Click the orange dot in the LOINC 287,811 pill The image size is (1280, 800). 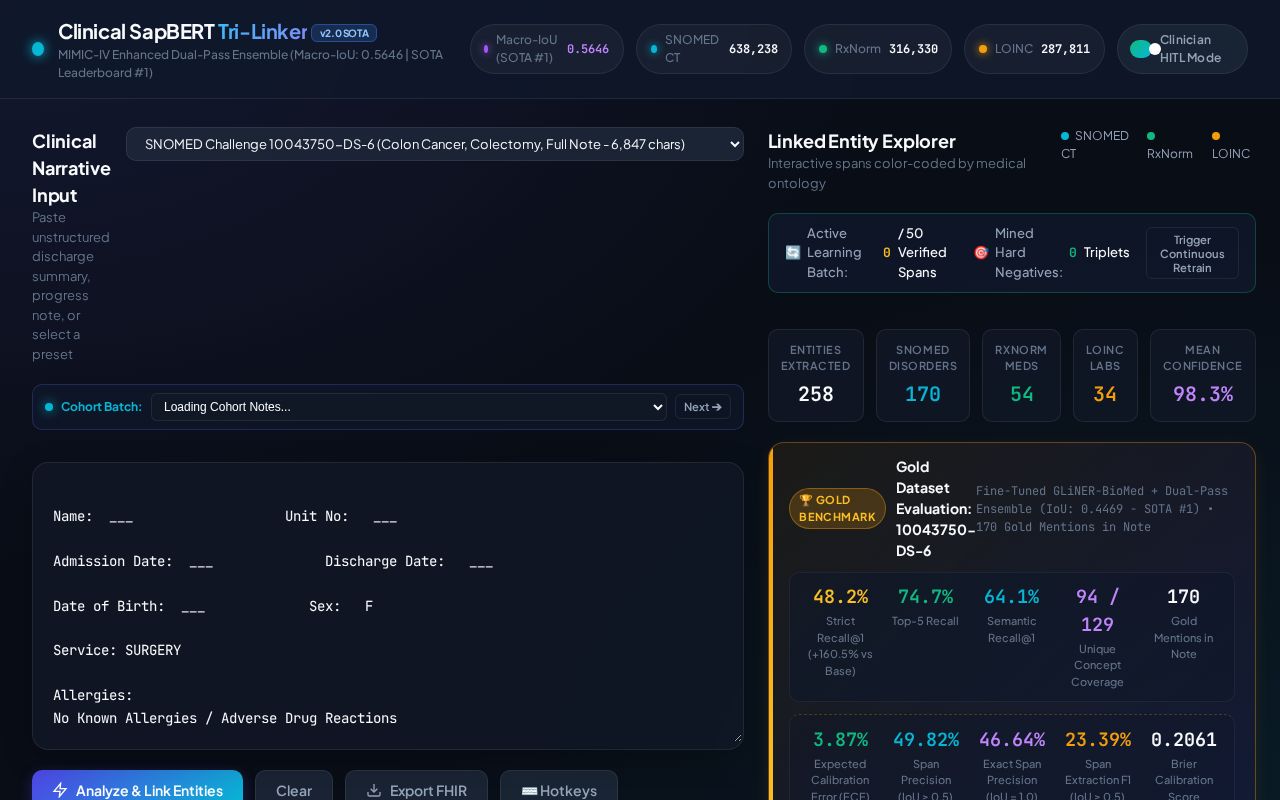[x=983, y=49]
